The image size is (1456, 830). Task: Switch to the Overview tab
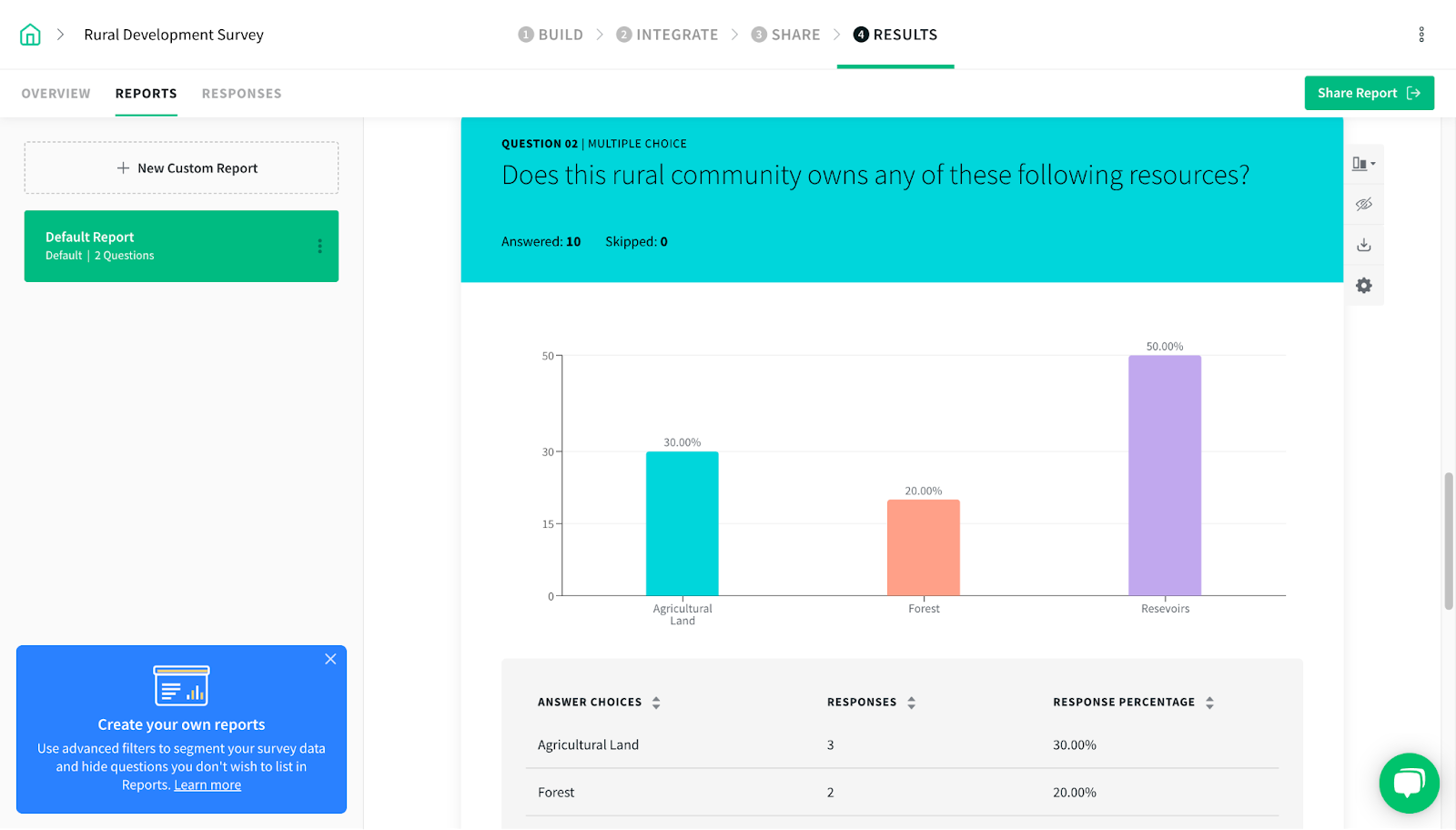[56, 94]
